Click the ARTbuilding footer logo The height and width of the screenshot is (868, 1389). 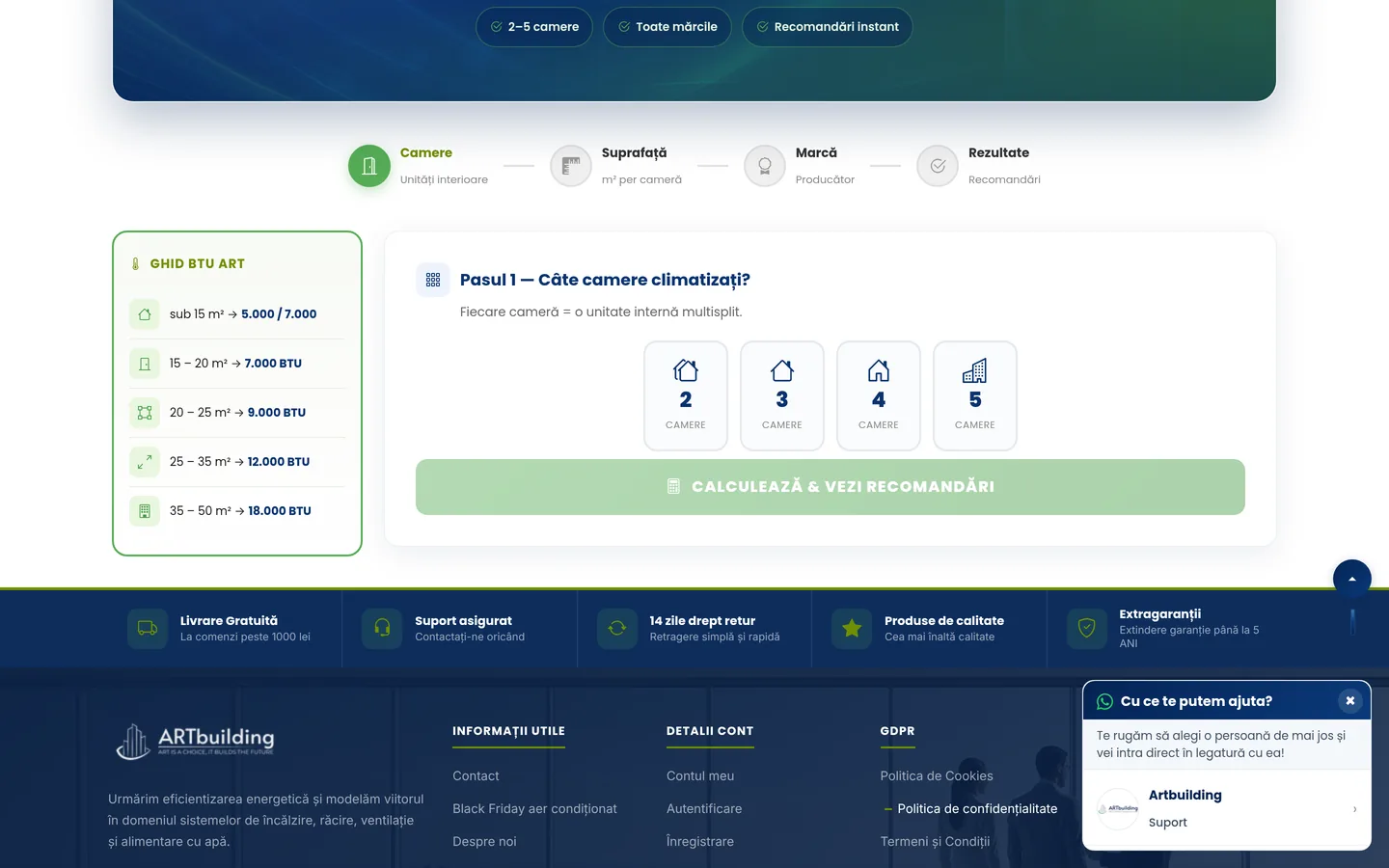pos(195,741)
